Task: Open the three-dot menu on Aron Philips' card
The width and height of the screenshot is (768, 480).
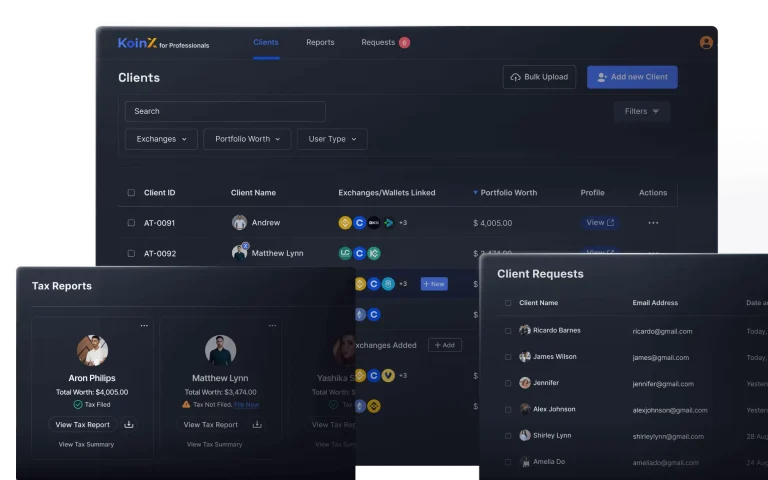Action: pos(144,326)
